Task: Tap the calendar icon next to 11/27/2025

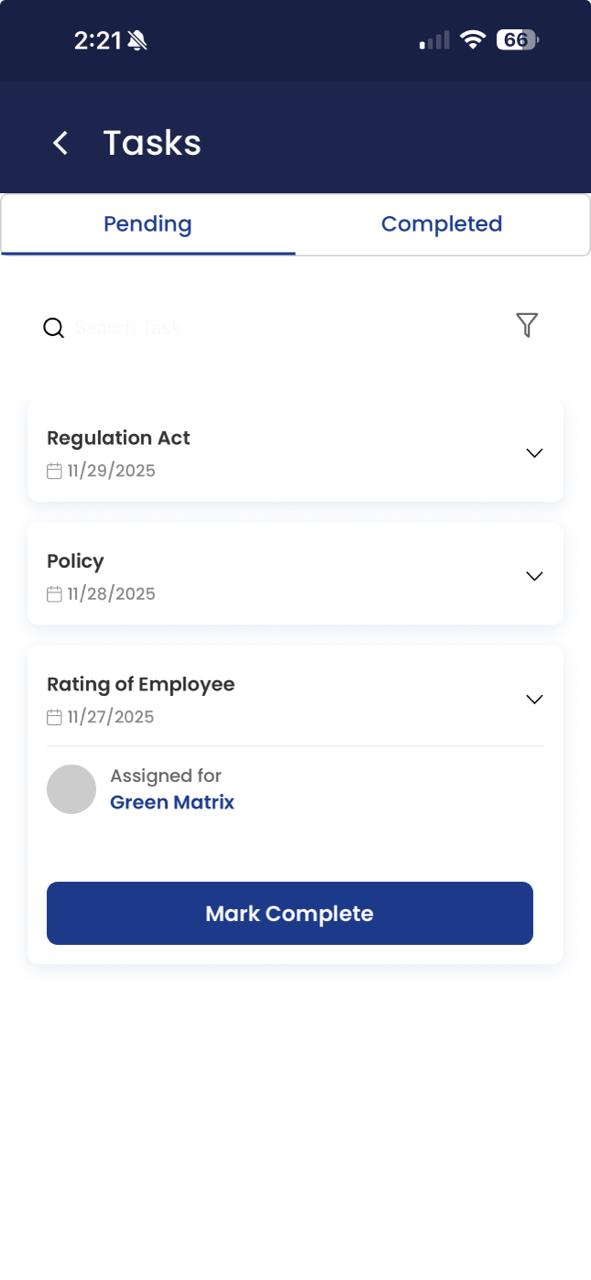Action: 55,717
